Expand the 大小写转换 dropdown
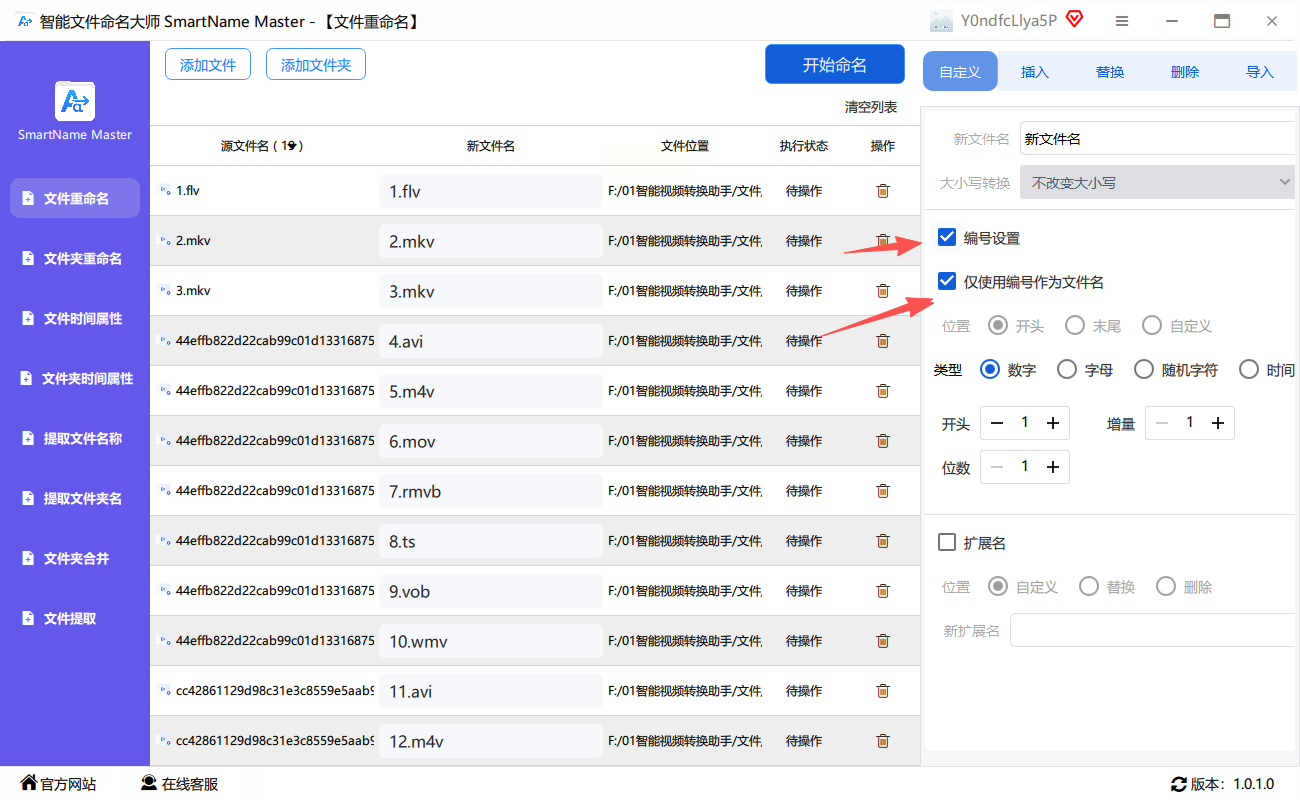The height and width of the screenshot is (800, 1300). (x=1157, y=183)
